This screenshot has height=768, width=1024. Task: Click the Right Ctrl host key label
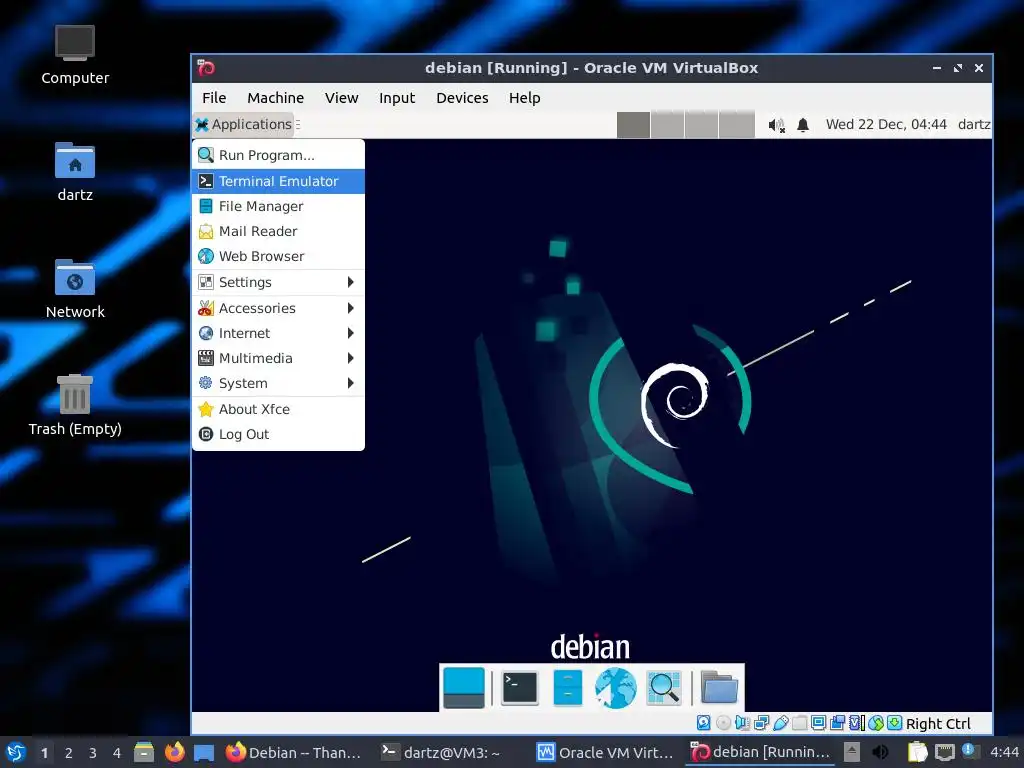938,724
